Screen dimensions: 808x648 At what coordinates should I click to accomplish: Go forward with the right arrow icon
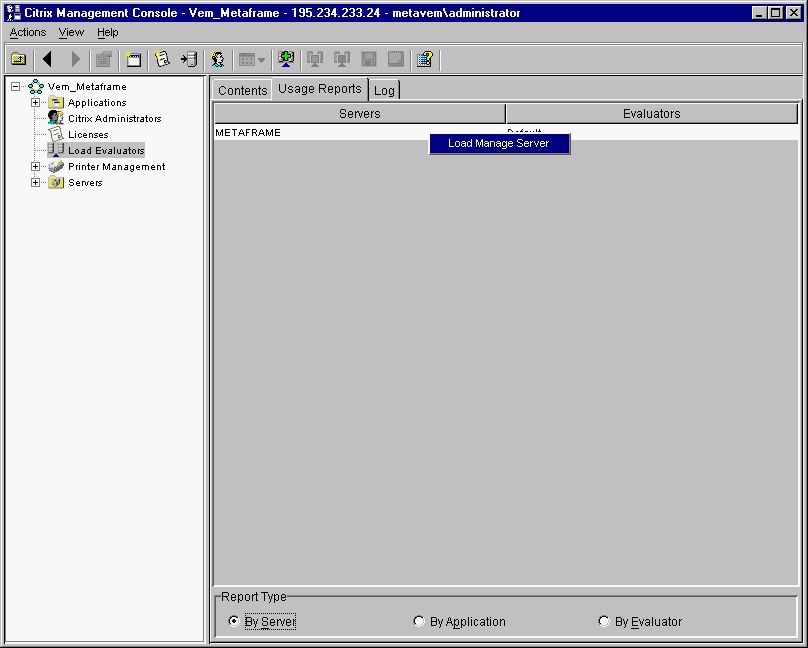click(75, 59)
